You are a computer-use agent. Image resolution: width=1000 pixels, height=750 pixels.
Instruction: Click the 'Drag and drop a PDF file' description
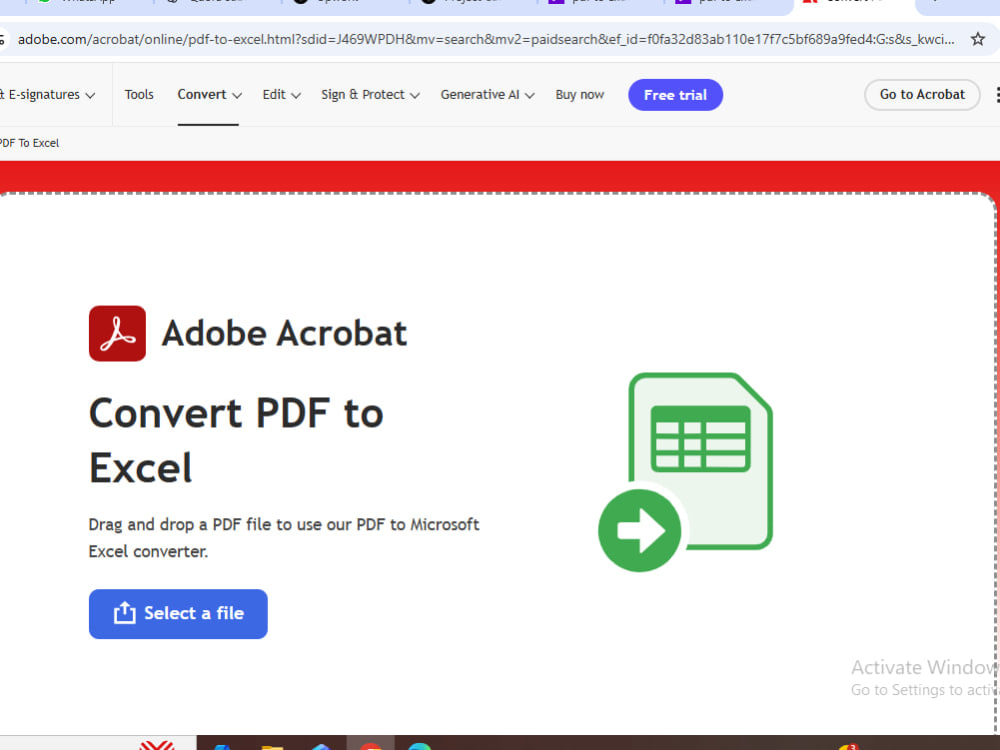tap(284, 538)
